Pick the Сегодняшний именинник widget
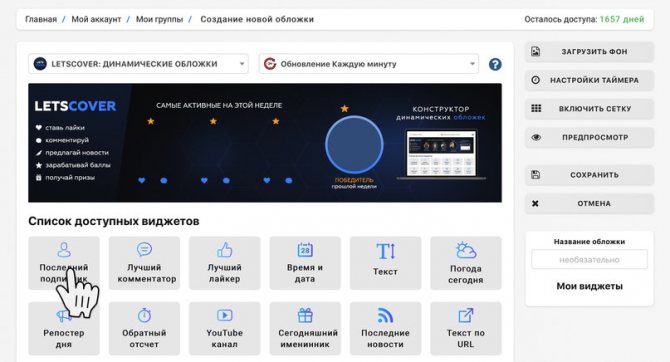670x362 pixels. point(305,329)
